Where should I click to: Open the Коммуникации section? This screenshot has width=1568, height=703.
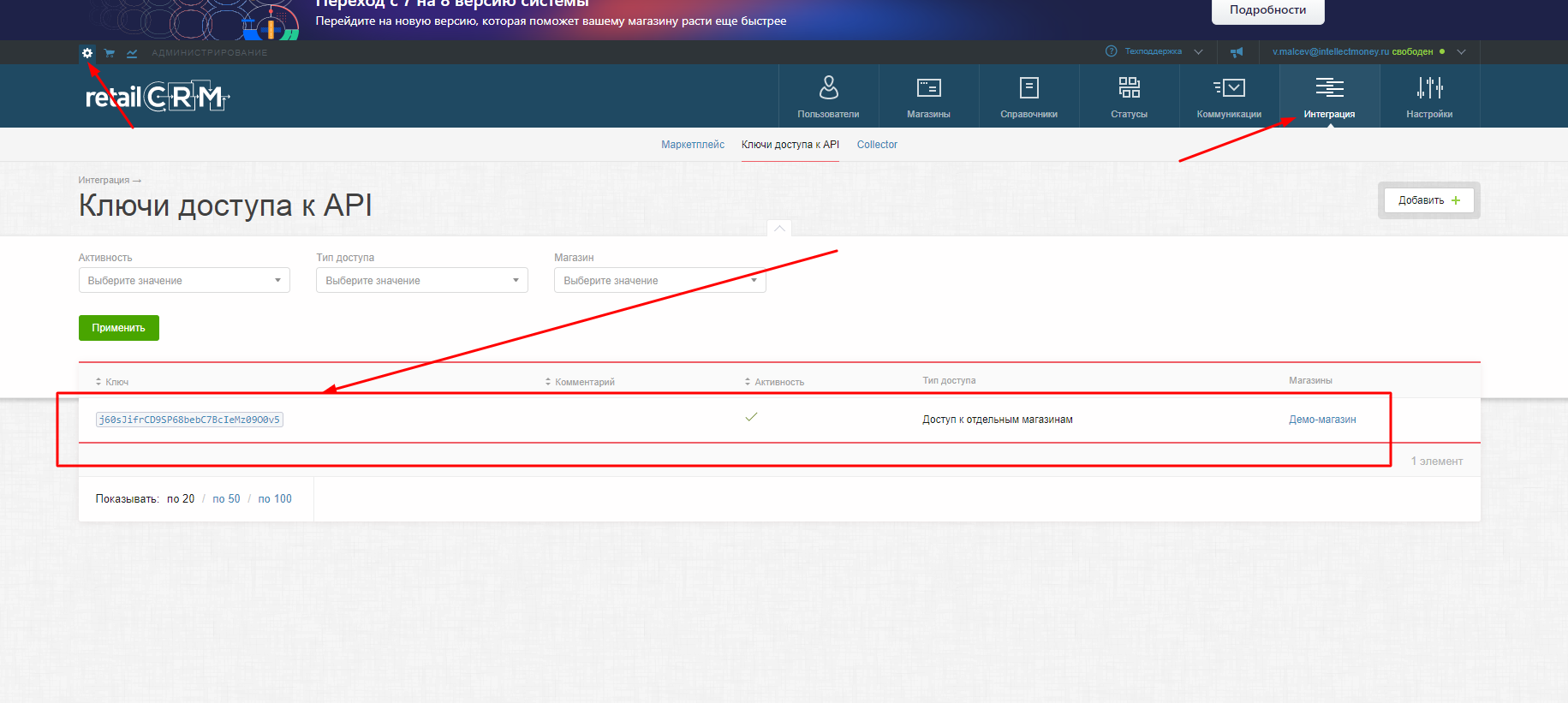[1229, 97]
